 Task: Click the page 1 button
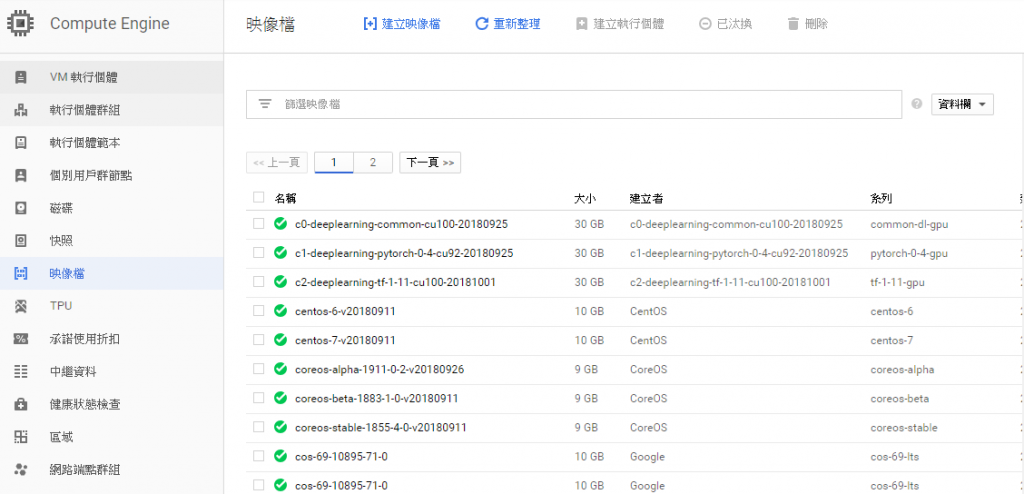pyautogui.click(x=334, y=163)
